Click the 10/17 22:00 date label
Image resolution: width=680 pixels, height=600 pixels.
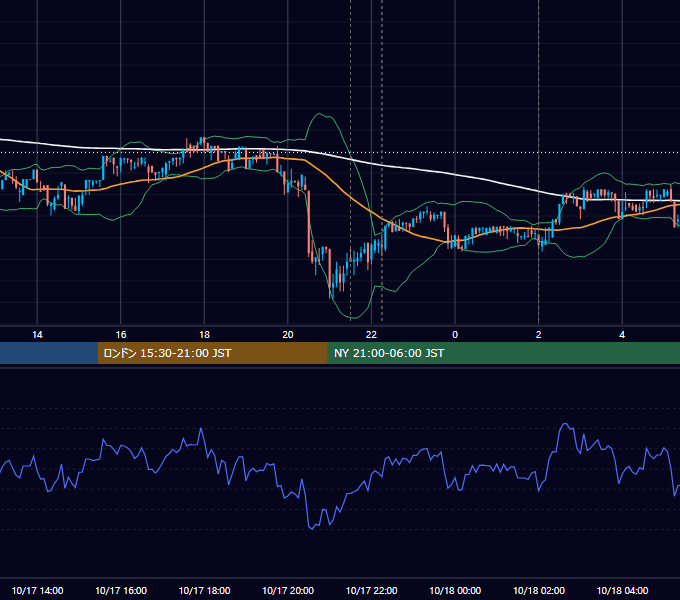pyautogui.click(x=372, y=590)
